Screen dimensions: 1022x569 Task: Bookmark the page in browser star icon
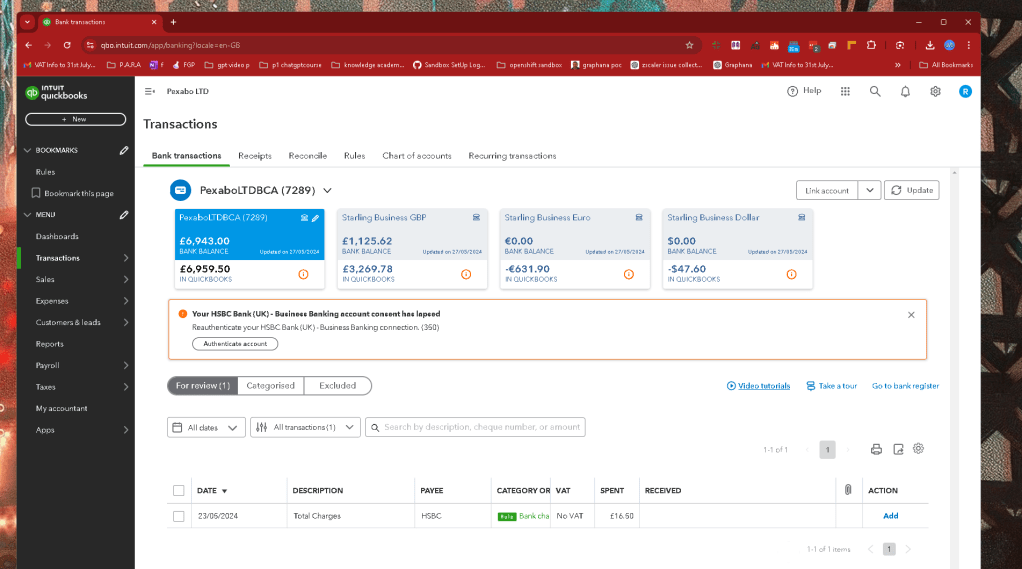point(689,45)
